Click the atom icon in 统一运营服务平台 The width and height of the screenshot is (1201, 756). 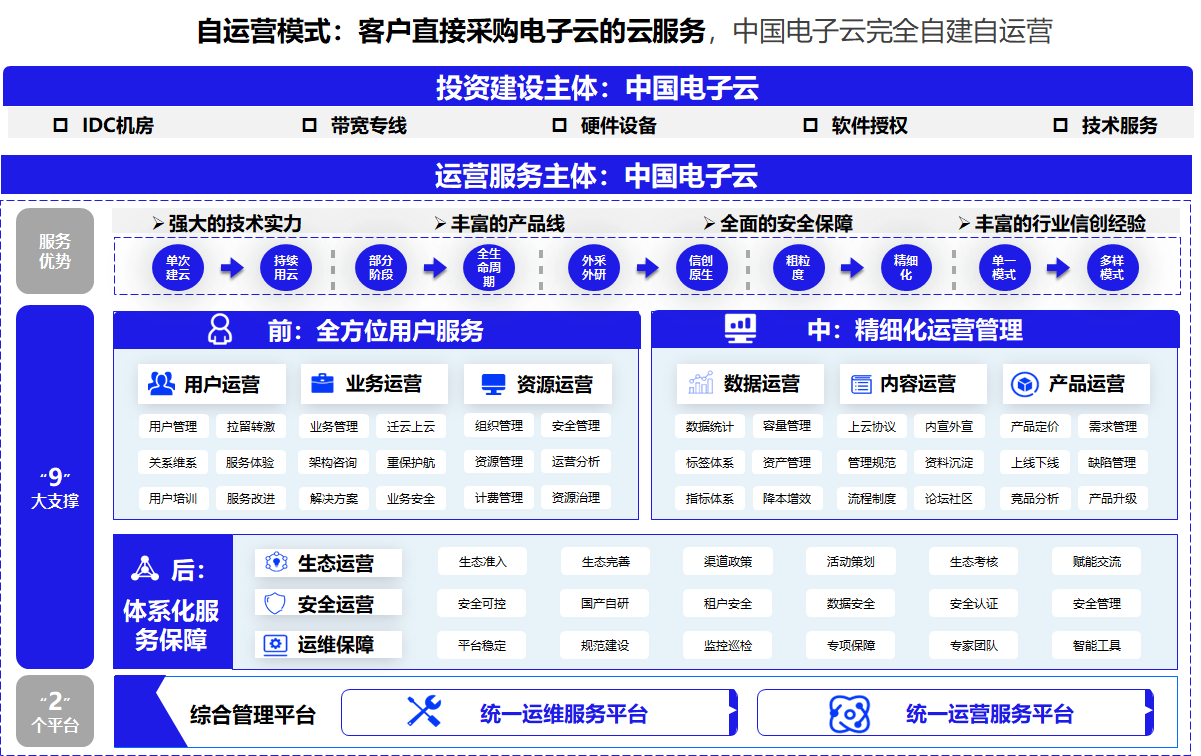click(x=849, y=713)
